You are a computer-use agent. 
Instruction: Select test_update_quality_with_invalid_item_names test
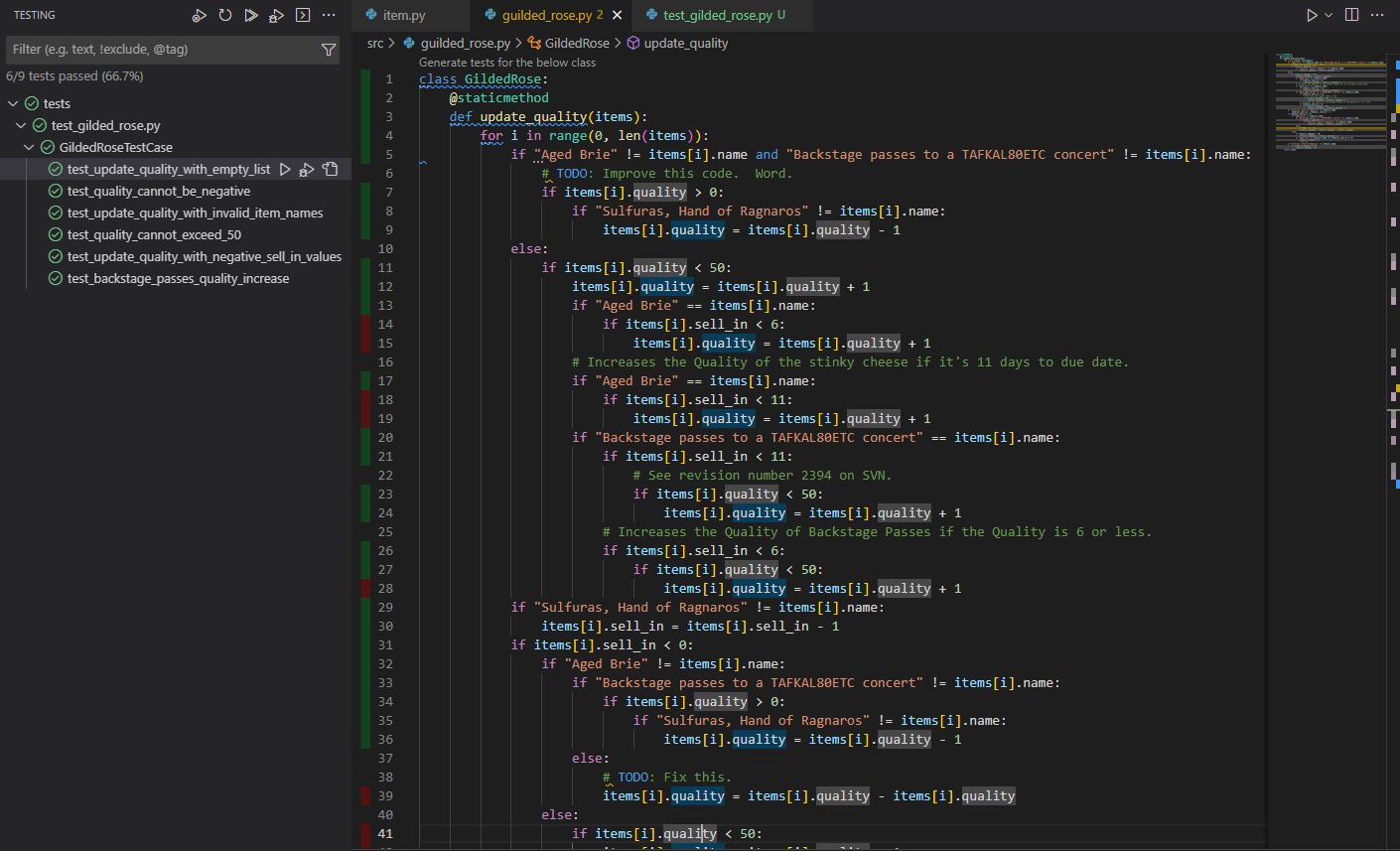pyautogui.click(x=195, y=213)
